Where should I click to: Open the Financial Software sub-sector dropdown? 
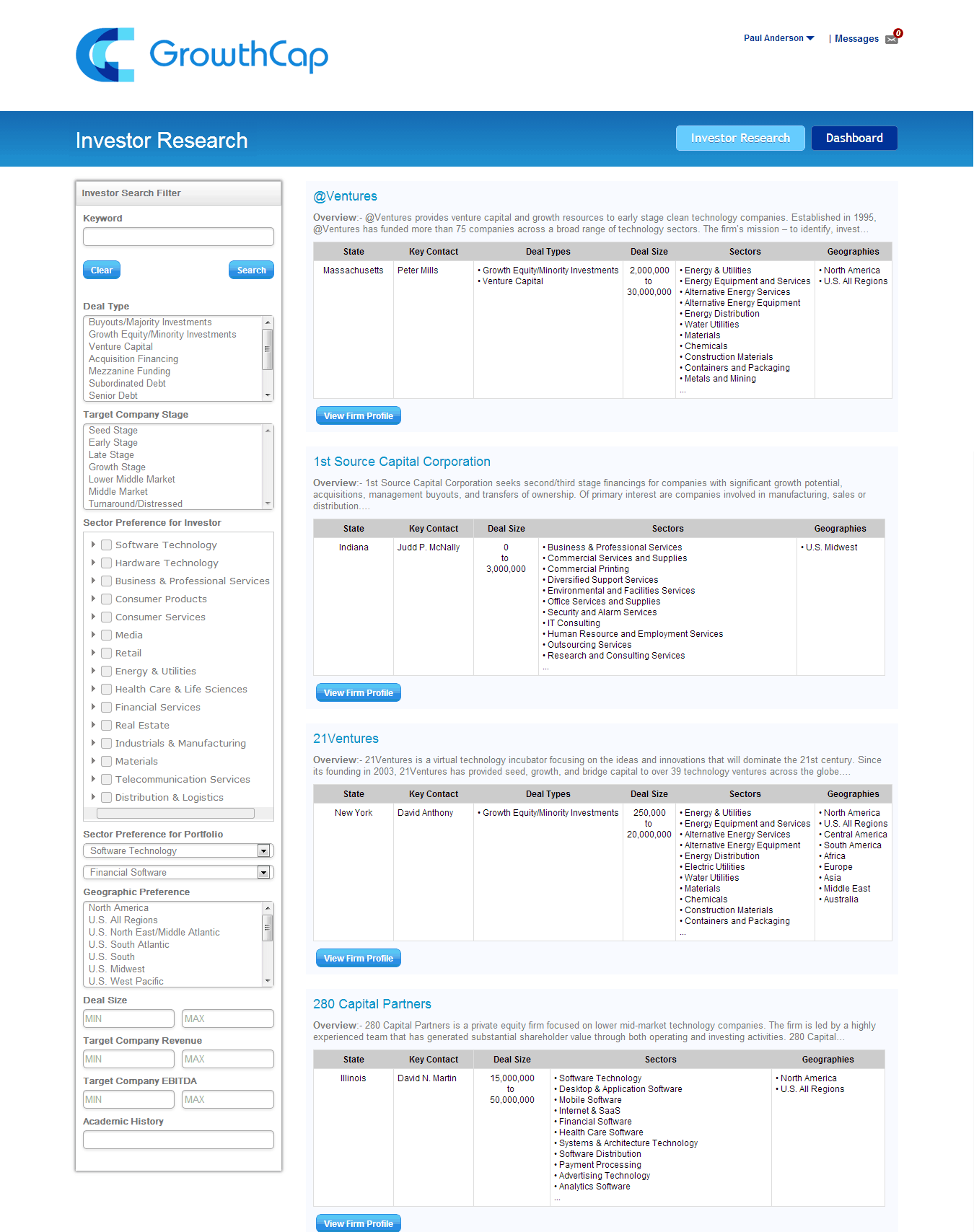264,873
